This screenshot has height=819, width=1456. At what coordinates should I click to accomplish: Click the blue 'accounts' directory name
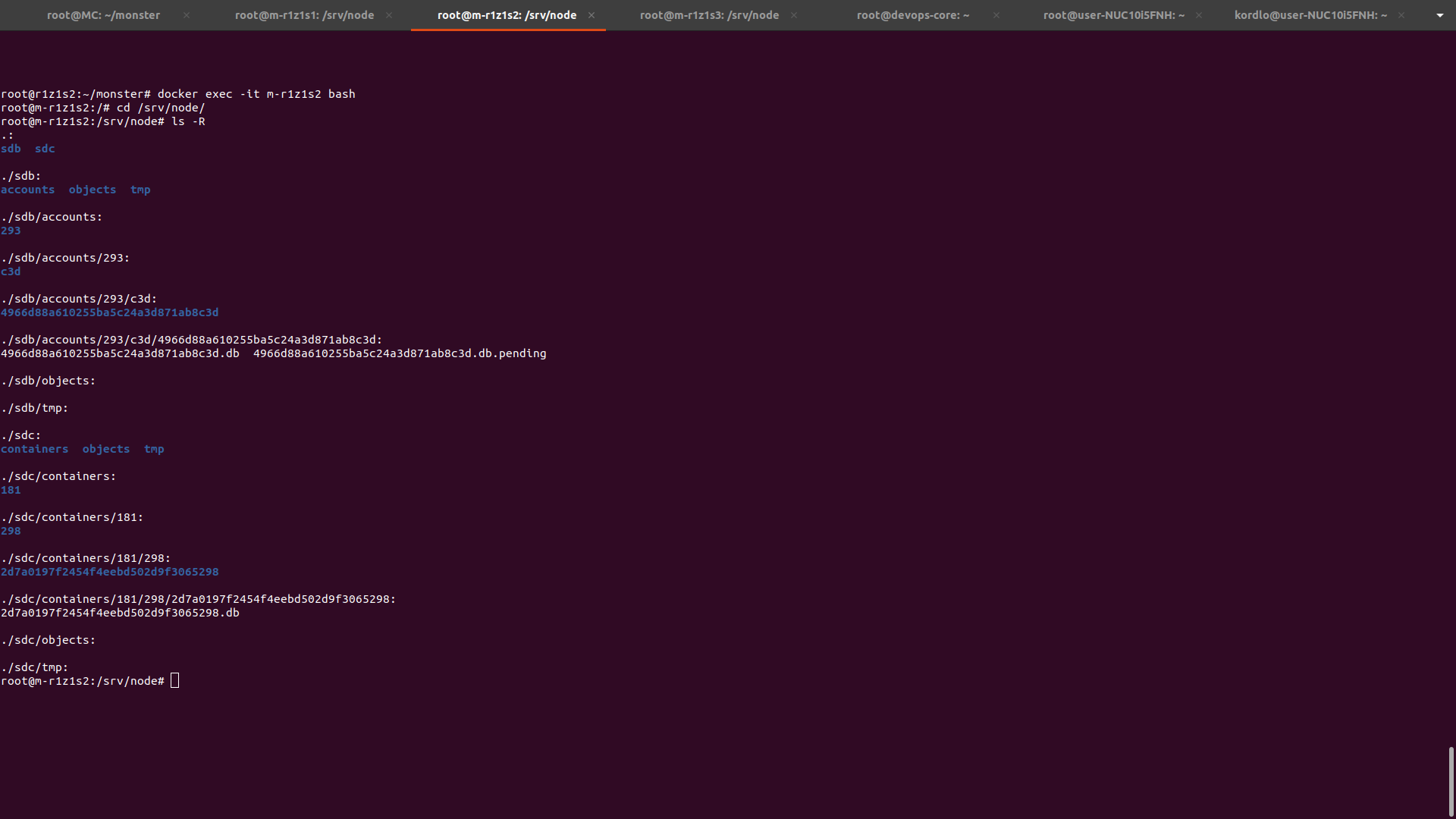point(28,190)
